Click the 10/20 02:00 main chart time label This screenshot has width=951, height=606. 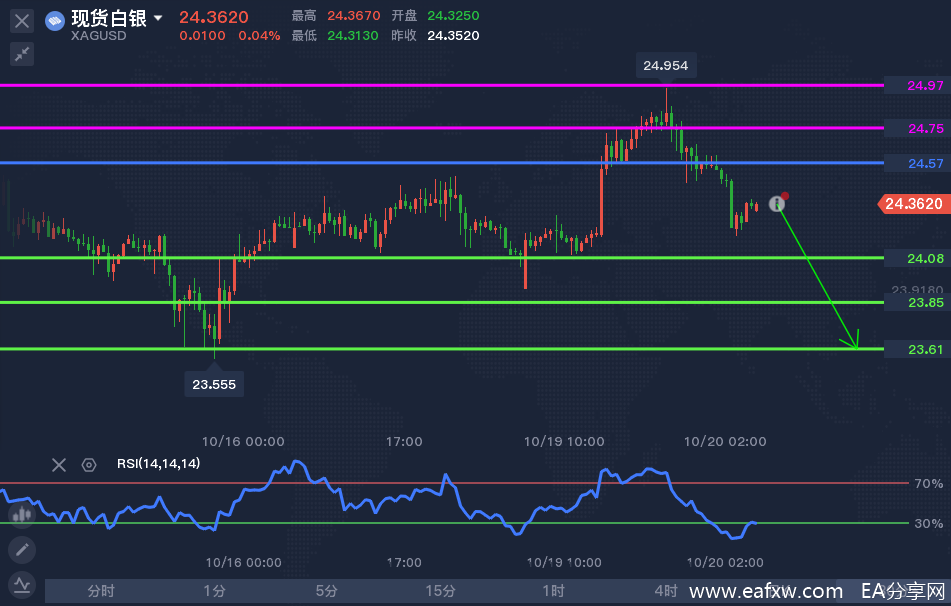pyautogui.click(x=725, y=442)
